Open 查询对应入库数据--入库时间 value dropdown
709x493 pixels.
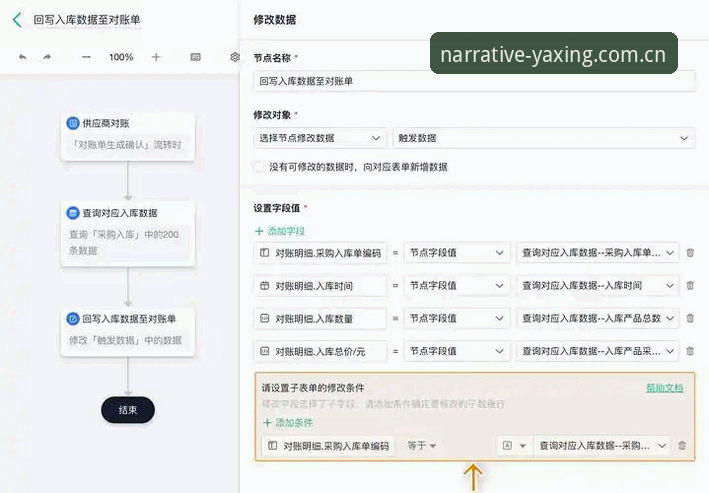tap(597, 286)
